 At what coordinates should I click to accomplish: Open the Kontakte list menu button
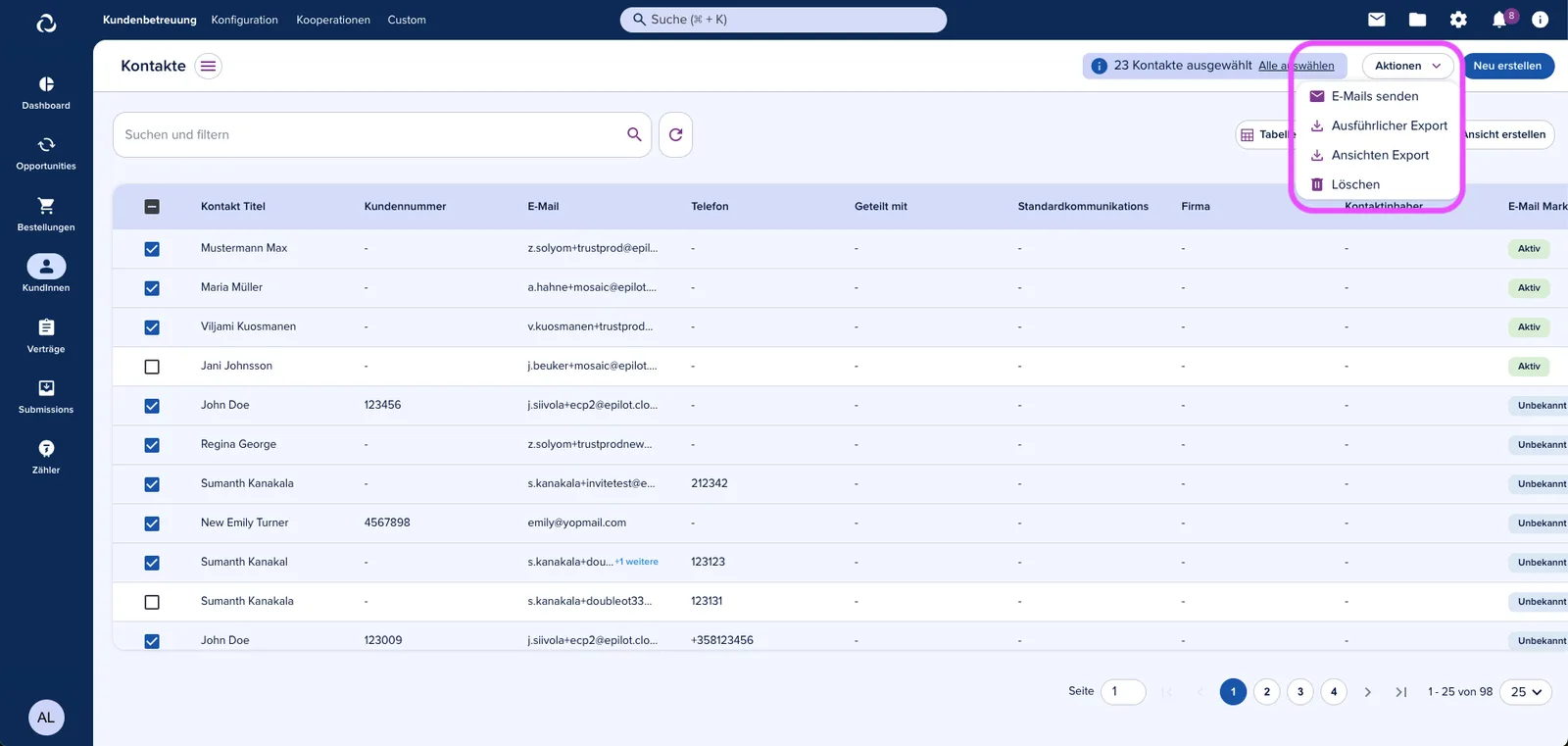pos(208,66)
